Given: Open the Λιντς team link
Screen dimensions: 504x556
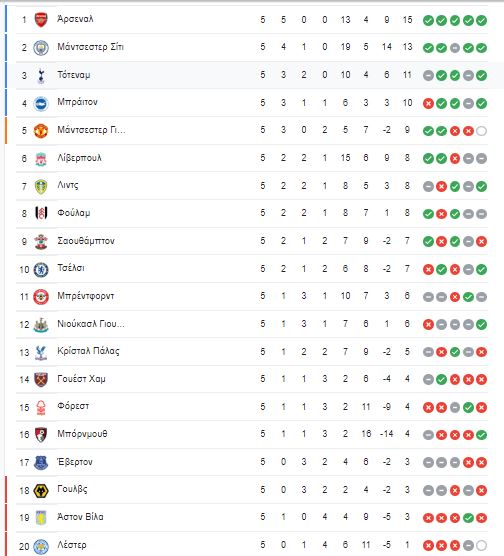Looking at the screenshot, I should 68,185.
